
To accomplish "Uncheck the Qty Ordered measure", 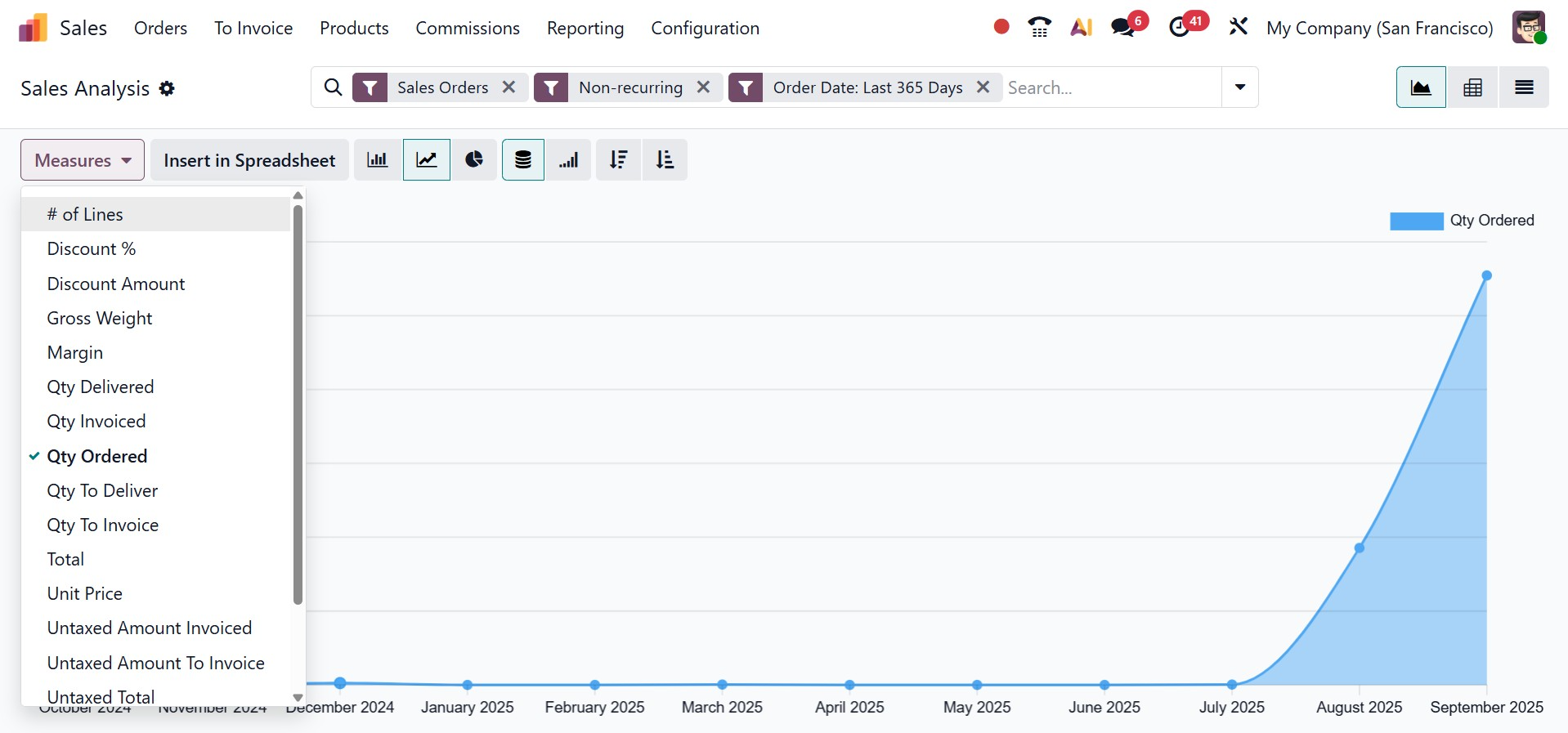I will (x=155, y=456).
